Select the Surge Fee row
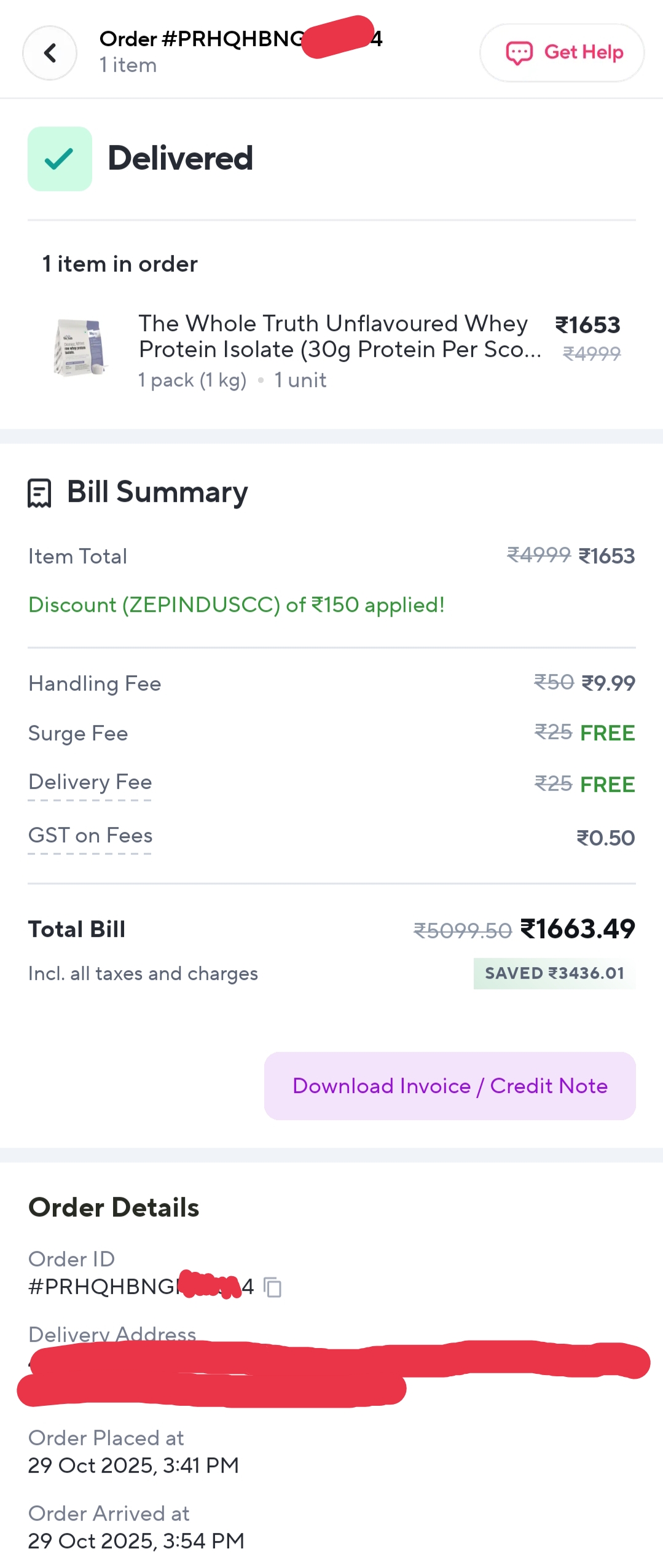Image resolution: width=663 pixels, height=1568 pixels. coord(331,732)
